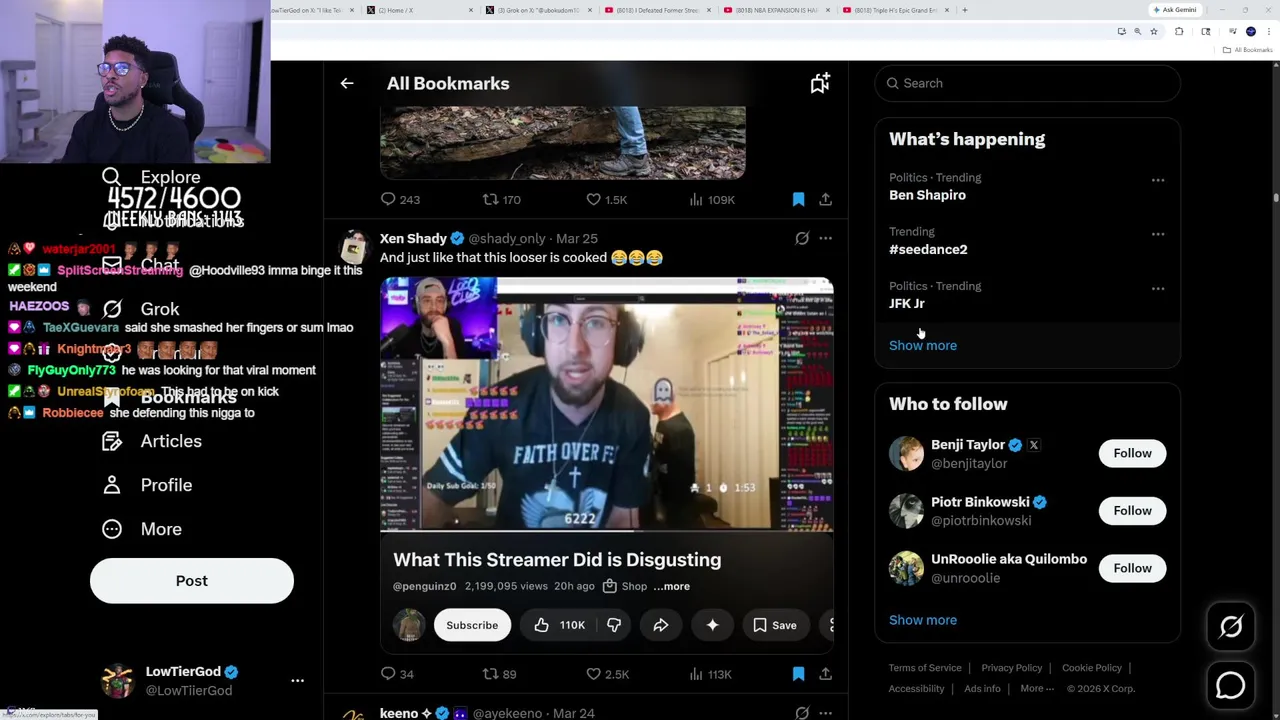The image size is (1280, 720).
Task: Expand footer More ··· menu
Action: point(1037,688)
